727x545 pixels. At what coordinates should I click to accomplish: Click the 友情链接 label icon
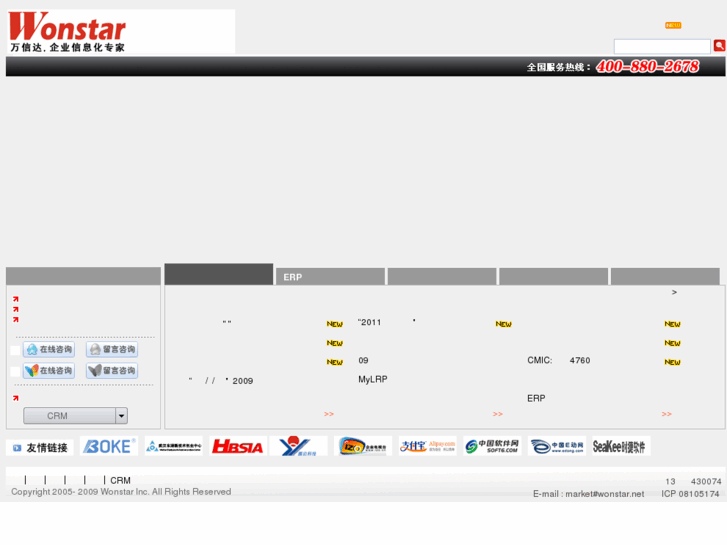coord(40,448)
